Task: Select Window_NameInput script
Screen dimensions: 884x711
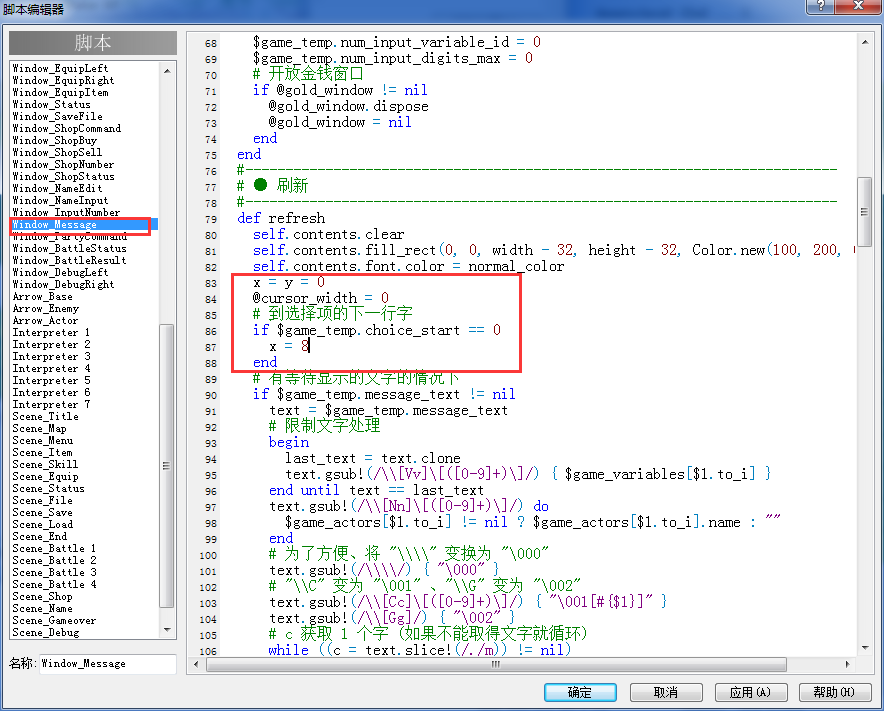Action: point(60,200)
